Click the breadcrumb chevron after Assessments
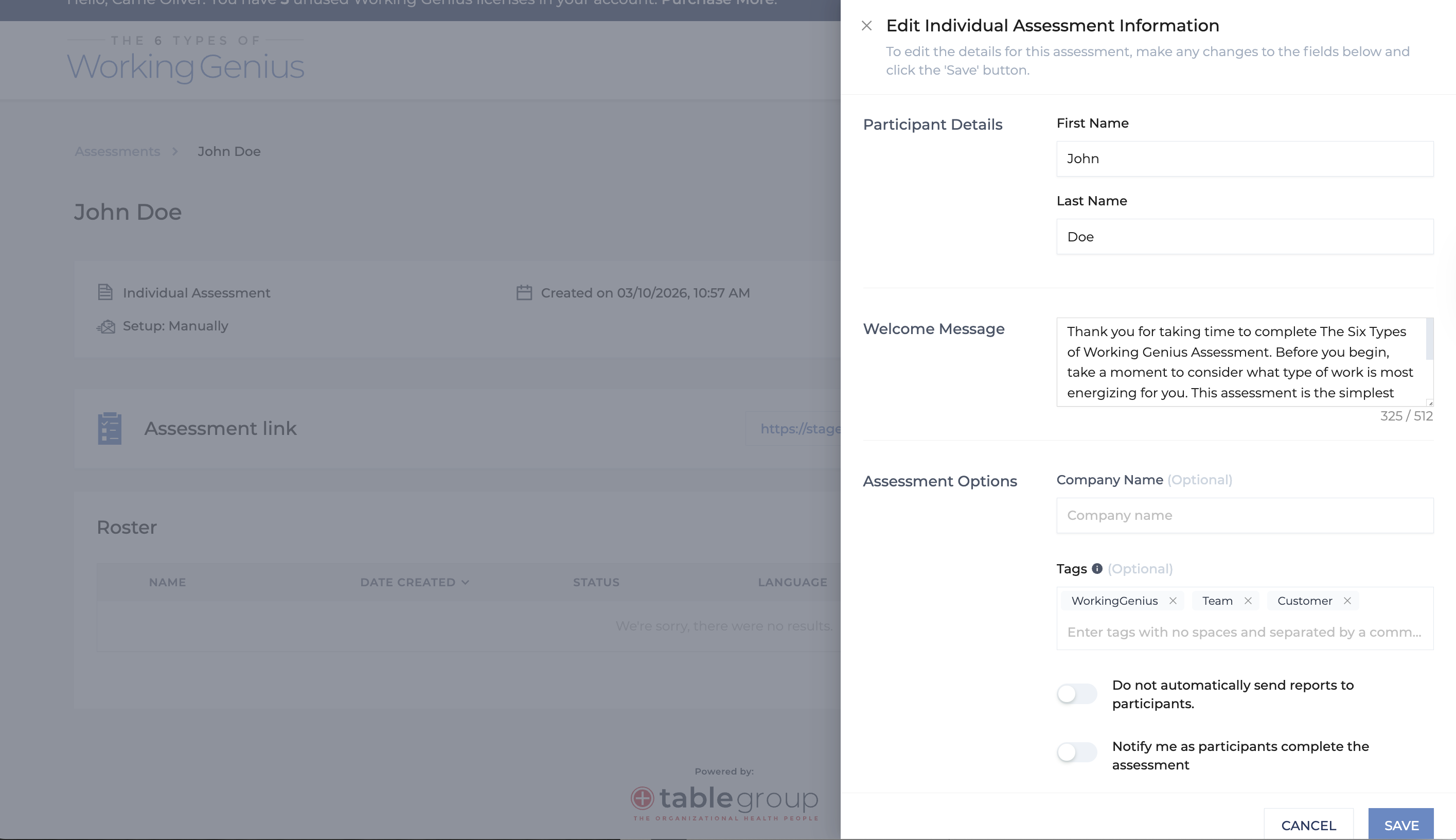The width and height of the screenshot is (1456, 840). (x=175, y=151)
